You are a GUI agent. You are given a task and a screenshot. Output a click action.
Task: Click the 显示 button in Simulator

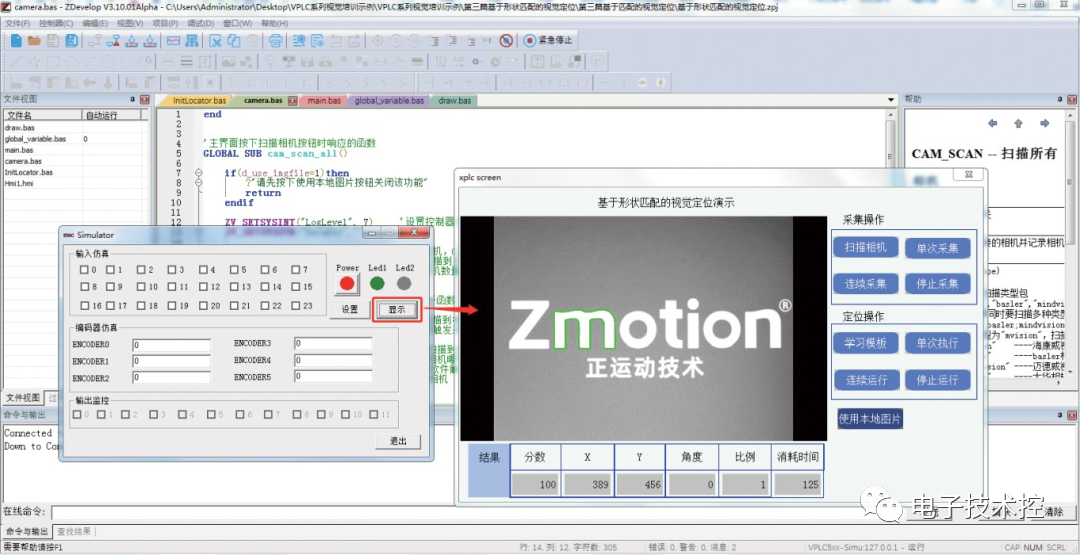tap(397, 310)
